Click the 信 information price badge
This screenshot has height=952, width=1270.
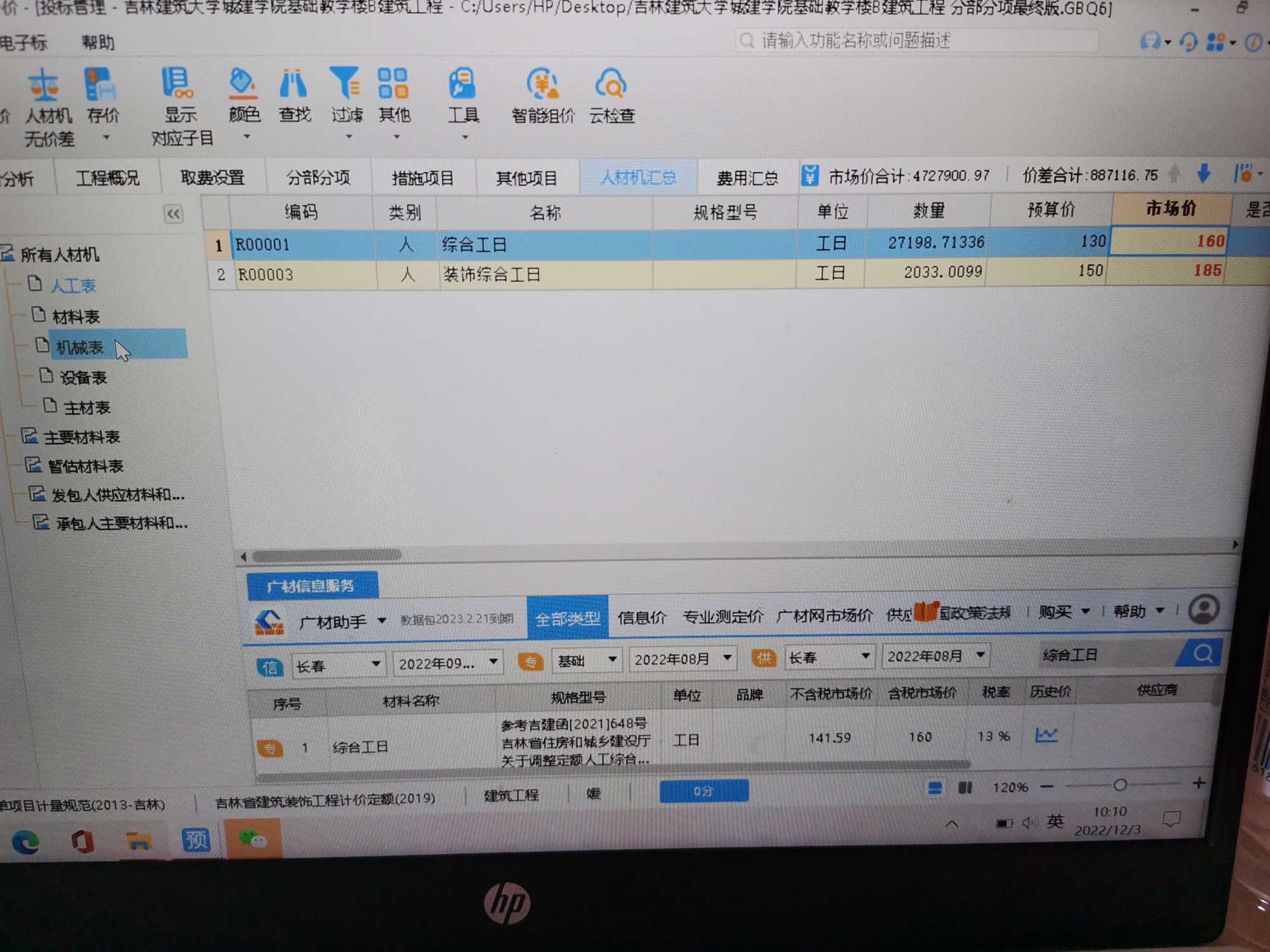coord(270,667)
